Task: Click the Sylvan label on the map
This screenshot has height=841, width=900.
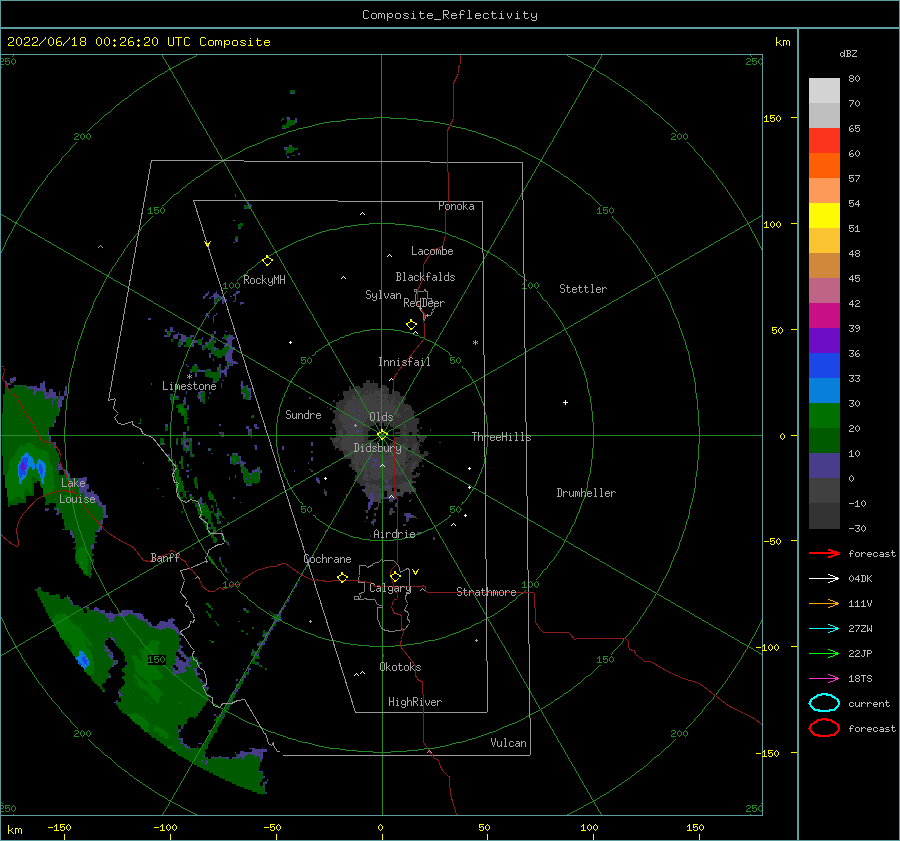Action: 383,295
